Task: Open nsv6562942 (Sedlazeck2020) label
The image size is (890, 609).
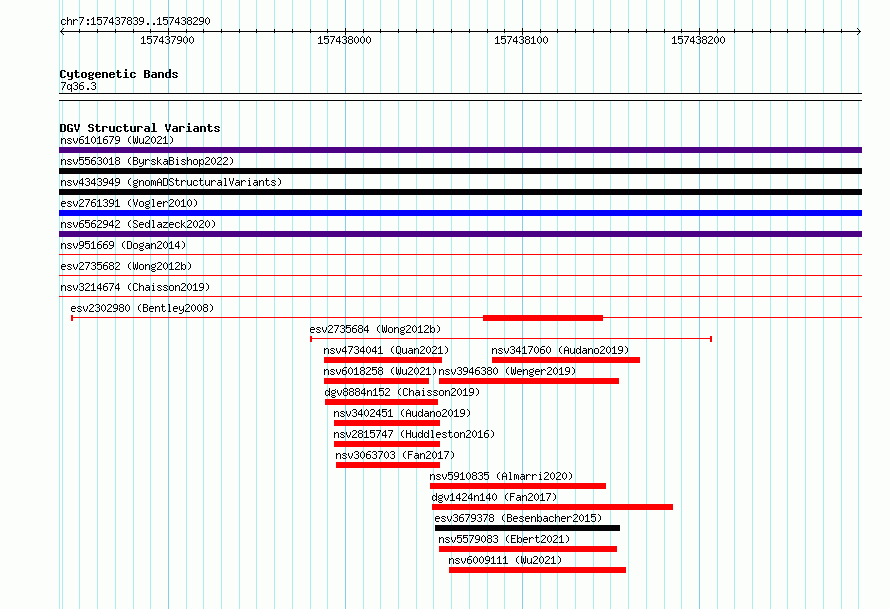Action: [x=138, y=224]
